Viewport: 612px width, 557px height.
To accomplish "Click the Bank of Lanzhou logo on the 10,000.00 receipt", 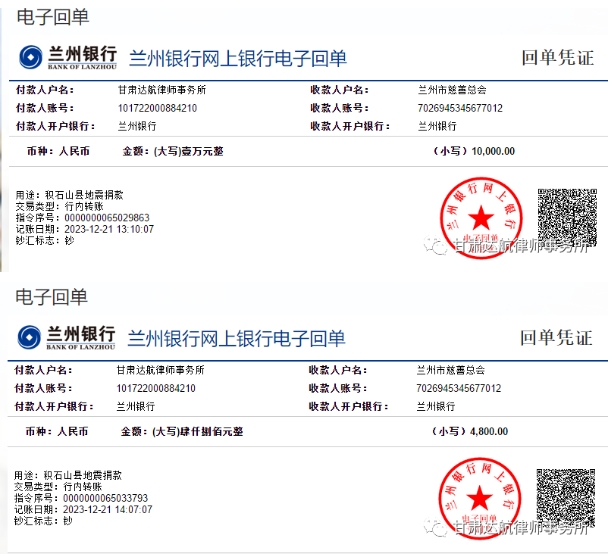I will coord(68,57).
